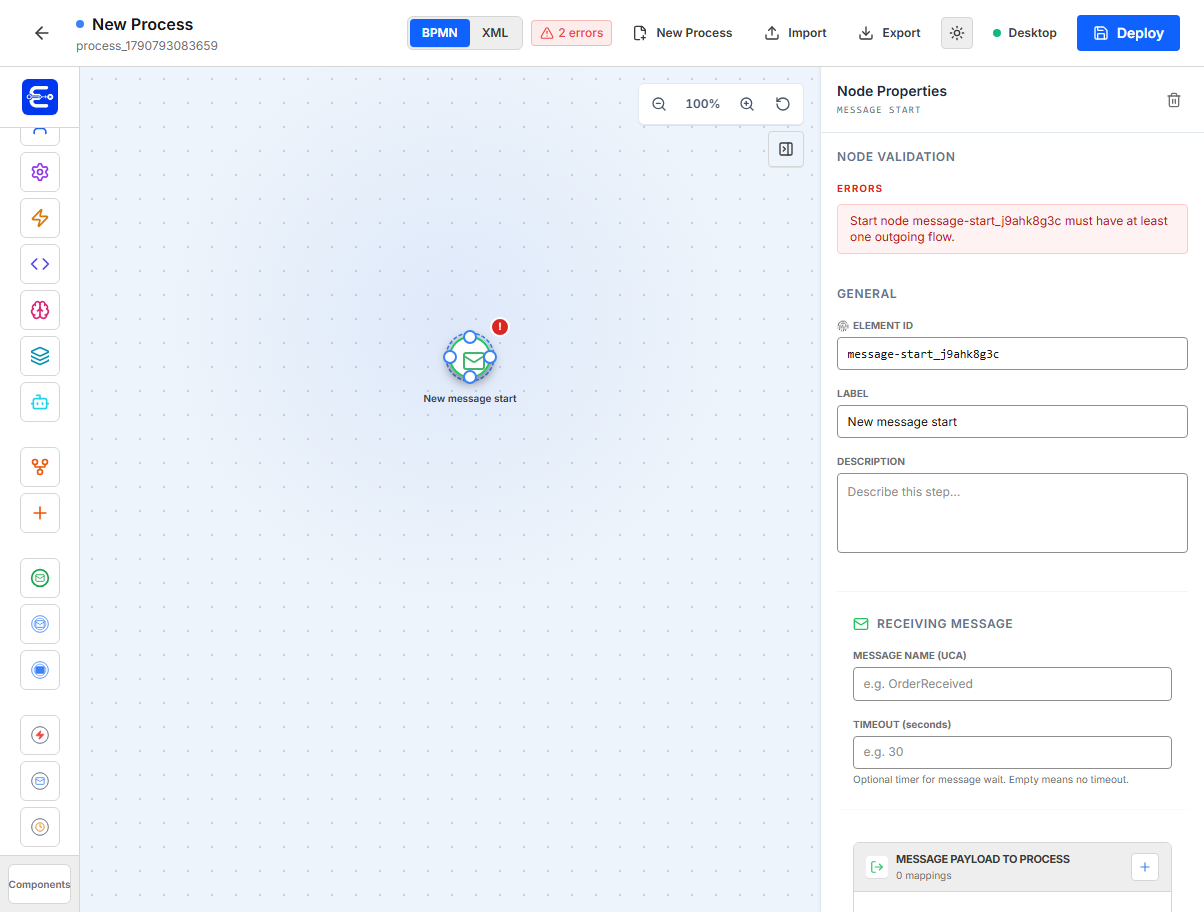Screen dimensions: 1204x912
Task: Click the process title 'New Process'
Action: coord(143,24)
